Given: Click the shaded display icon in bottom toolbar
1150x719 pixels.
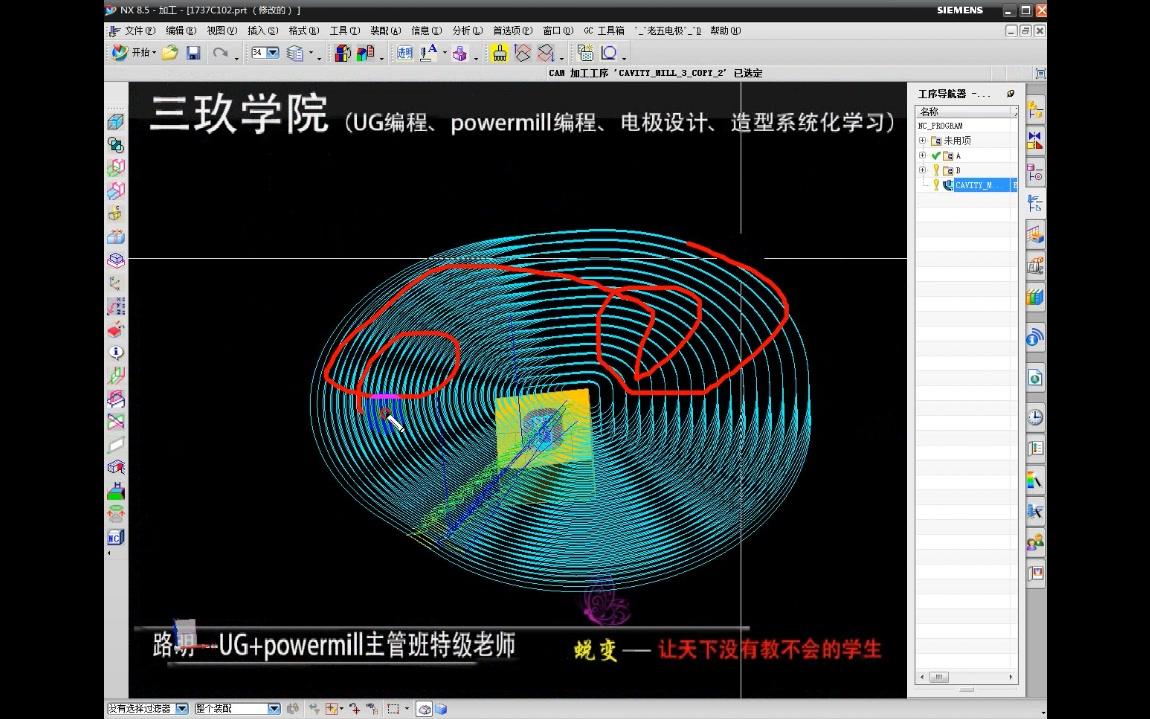Looking at the screenshot, I should point(426,710).
